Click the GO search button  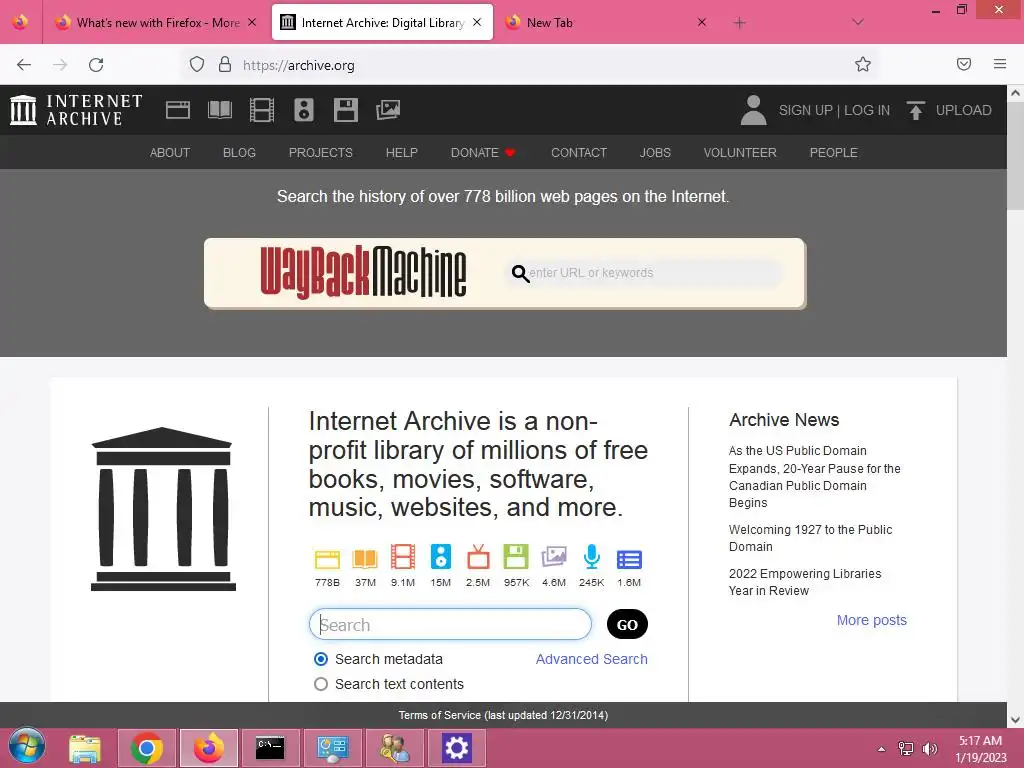click(x=627, y=624)
